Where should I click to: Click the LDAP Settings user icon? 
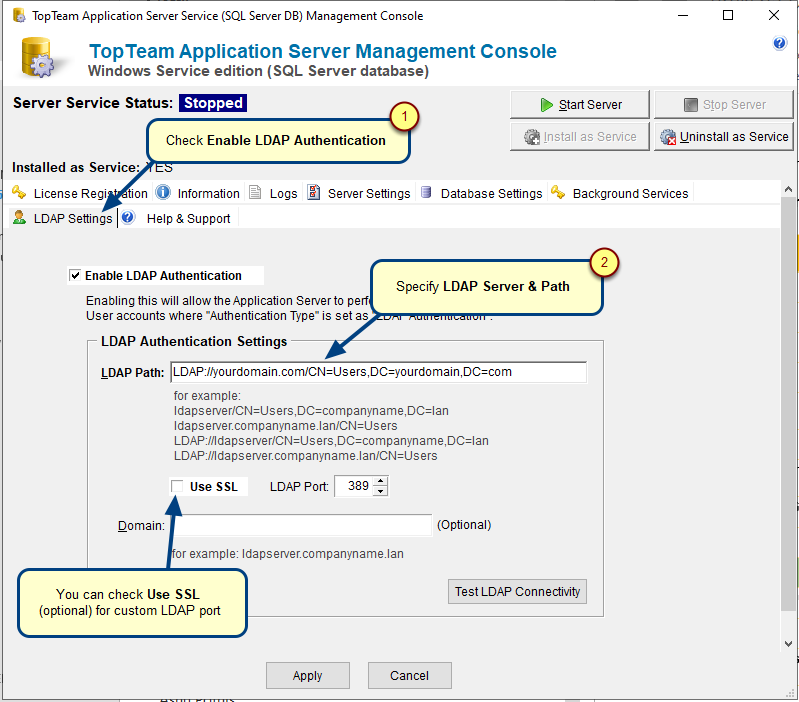(x=19, y=218)
